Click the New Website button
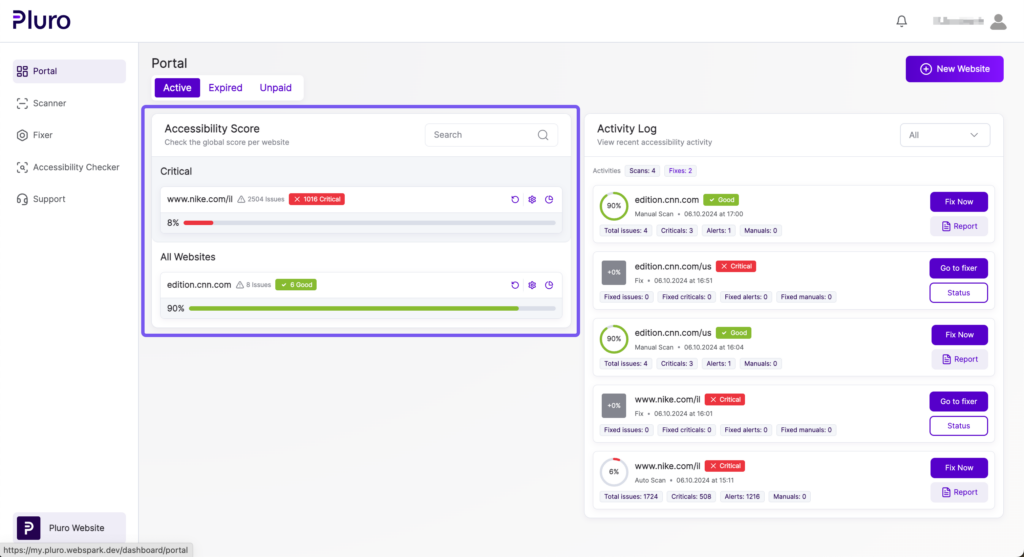 pyautogui.click(x=953, y=69)
